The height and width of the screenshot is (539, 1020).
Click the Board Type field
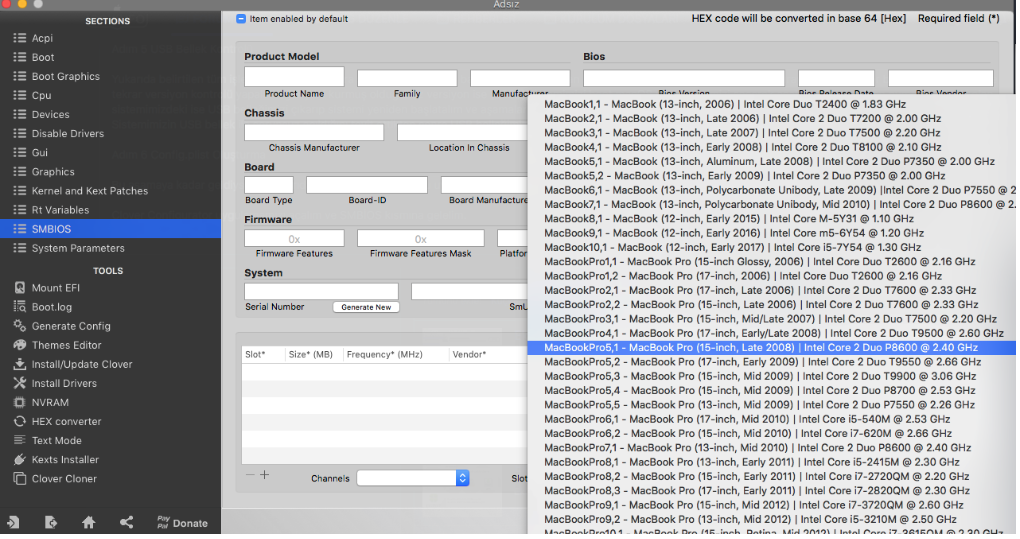269,185
